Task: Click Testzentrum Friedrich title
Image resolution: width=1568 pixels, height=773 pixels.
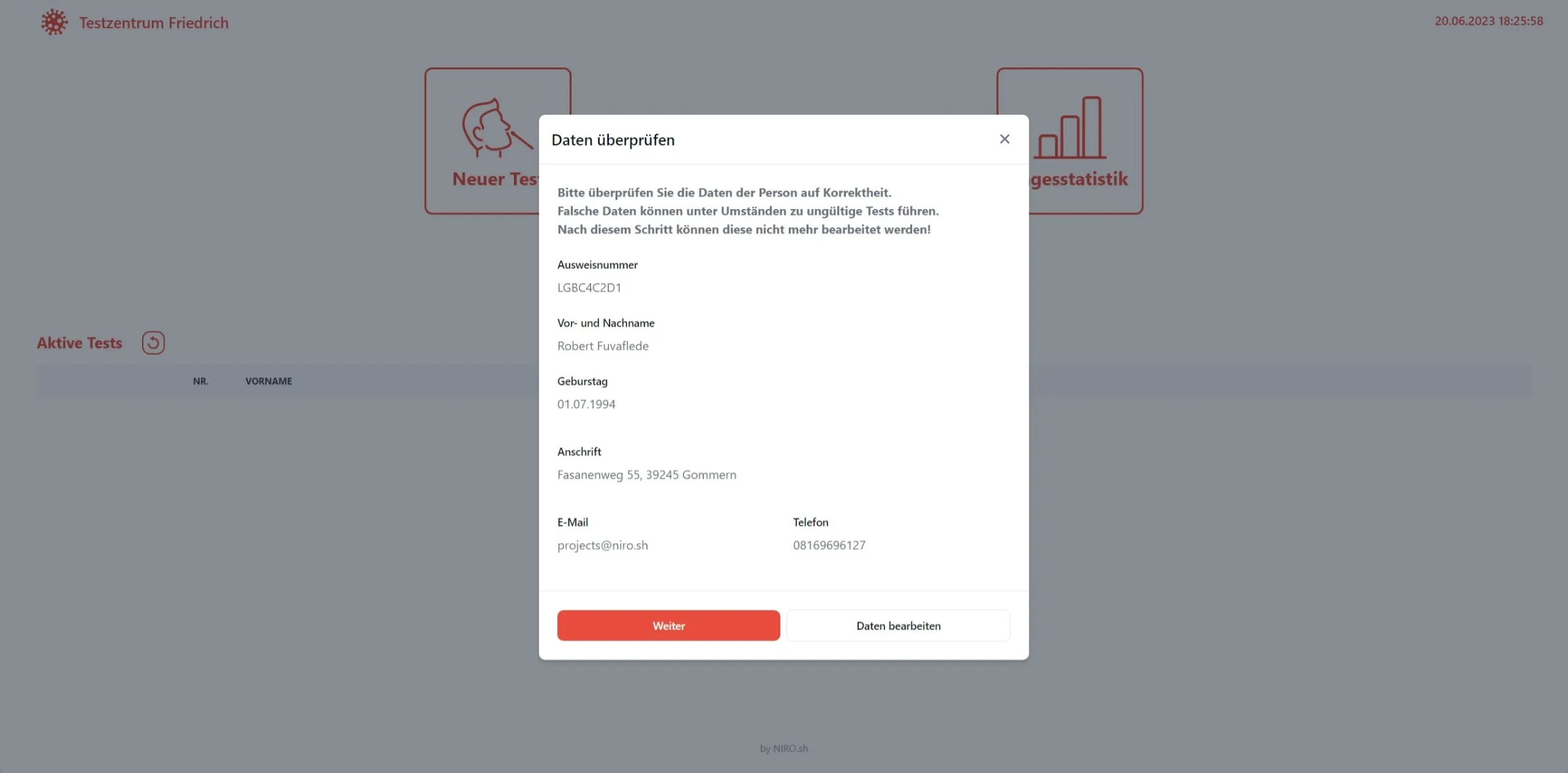Action: tap(154, 22)
